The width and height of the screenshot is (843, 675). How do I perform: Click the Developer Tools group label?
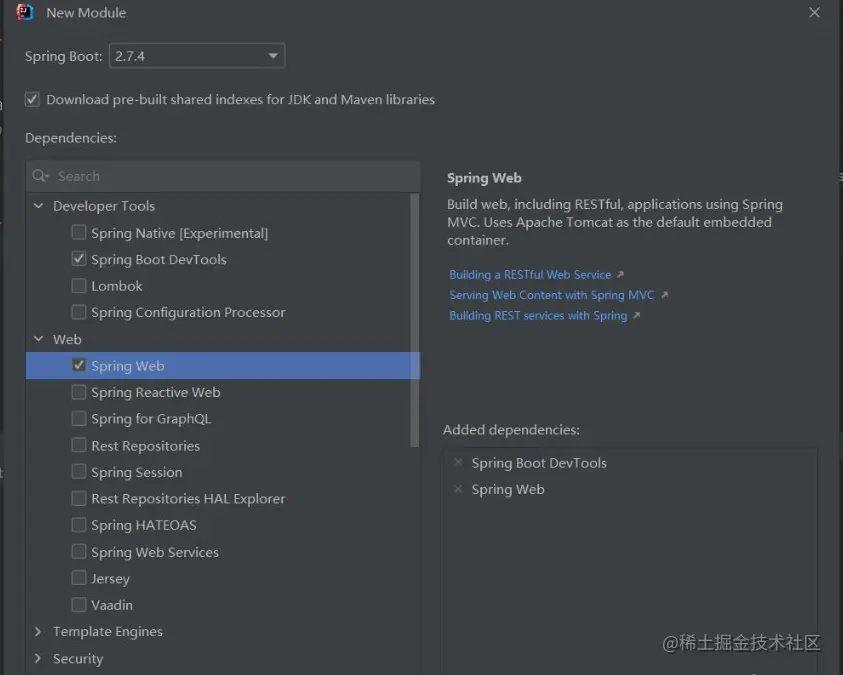pos(104,206)
